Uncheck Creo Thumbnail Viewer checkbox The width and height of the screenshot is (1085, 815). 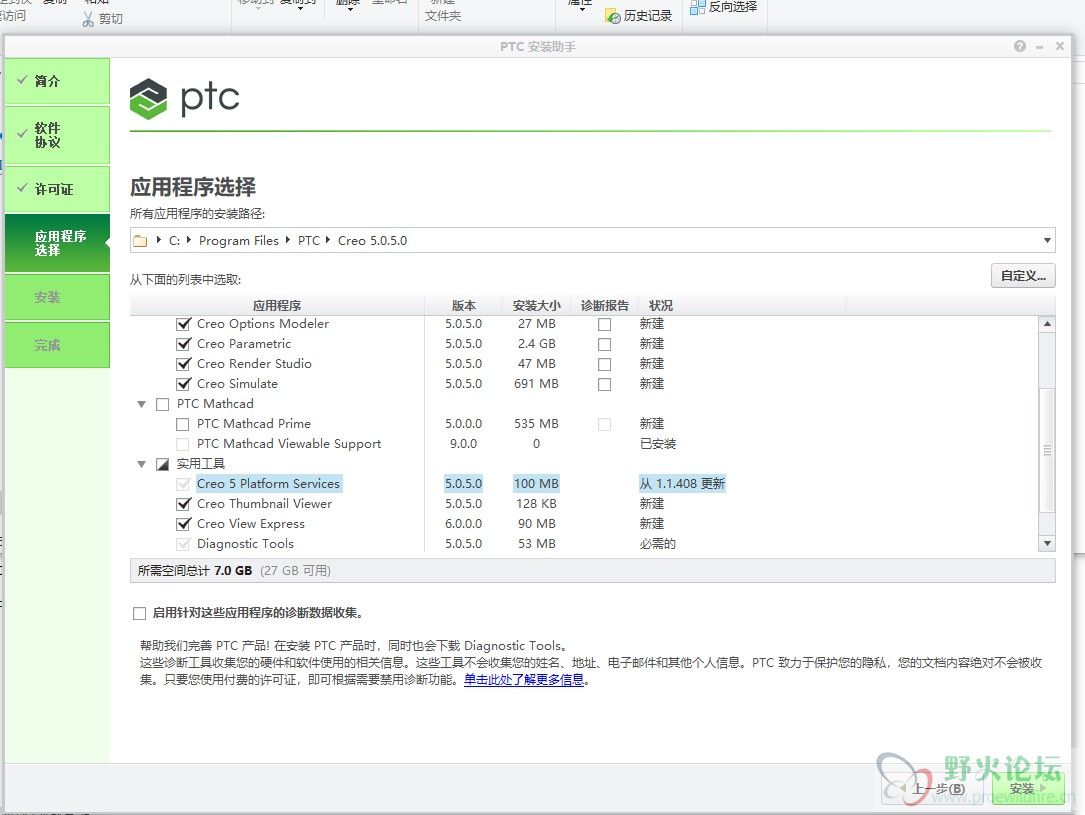click(183, 504)
